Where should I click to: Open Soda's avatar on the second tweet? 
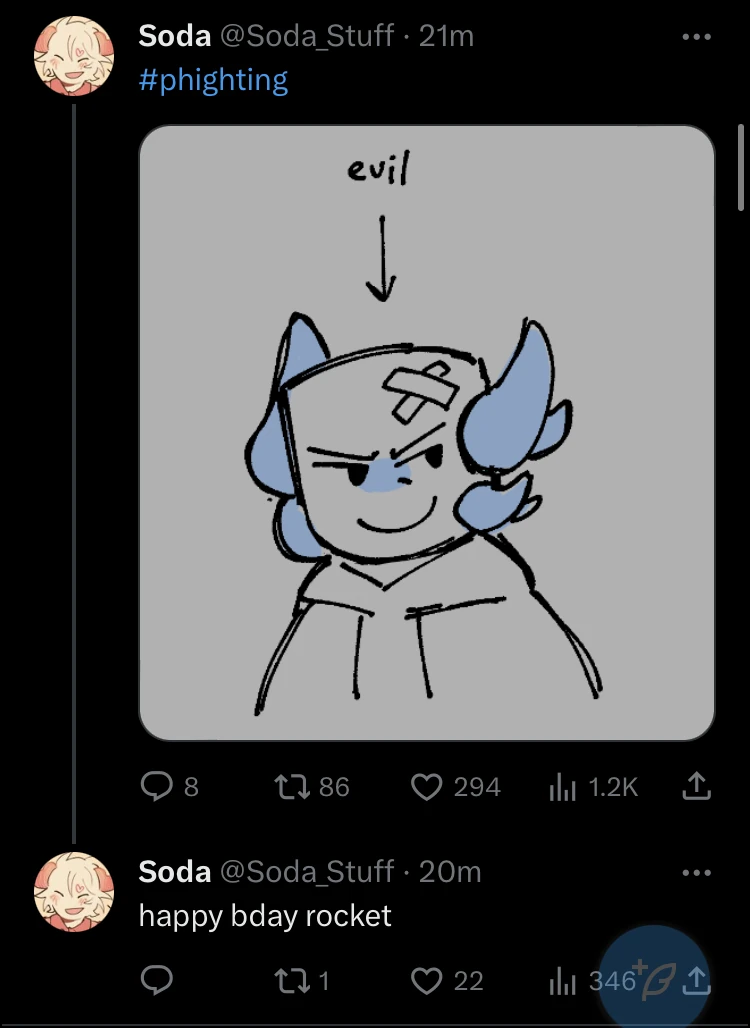73,892
